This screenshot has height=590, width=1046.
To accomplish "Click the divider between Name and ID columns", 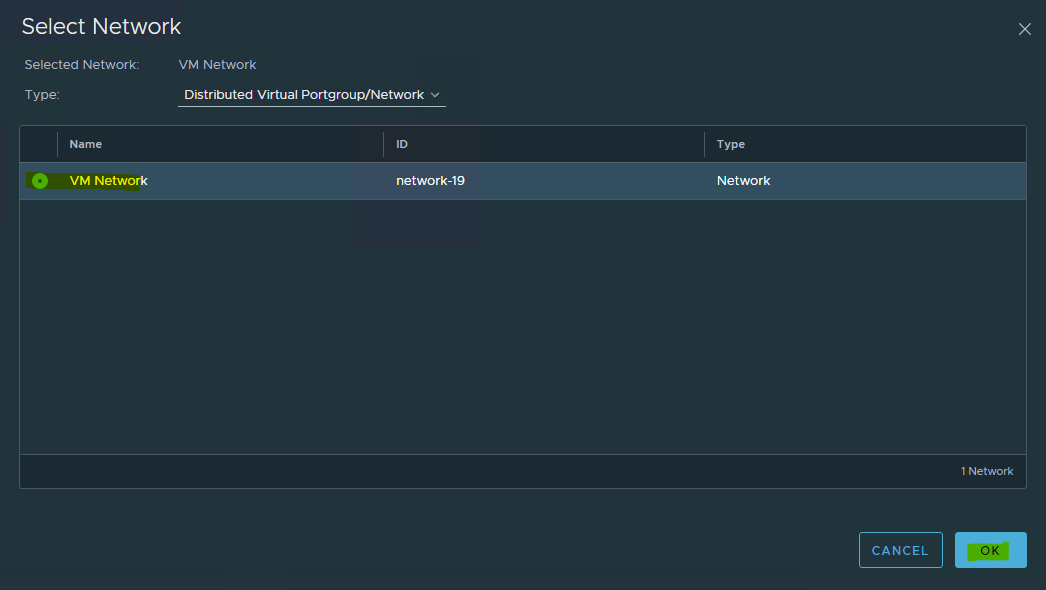I will (x=384, y=144).
